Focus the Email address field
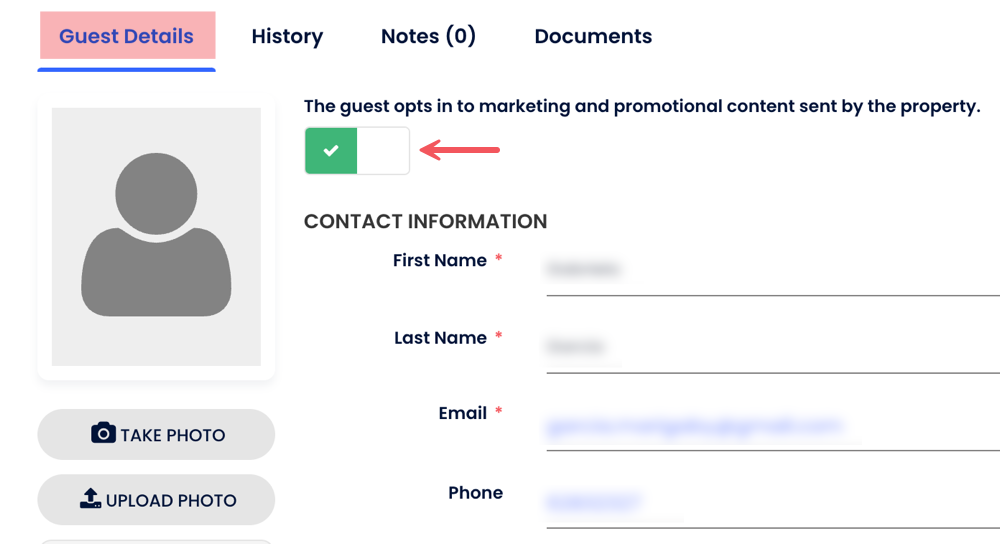 pyautogui.click(x=770, y=427)
